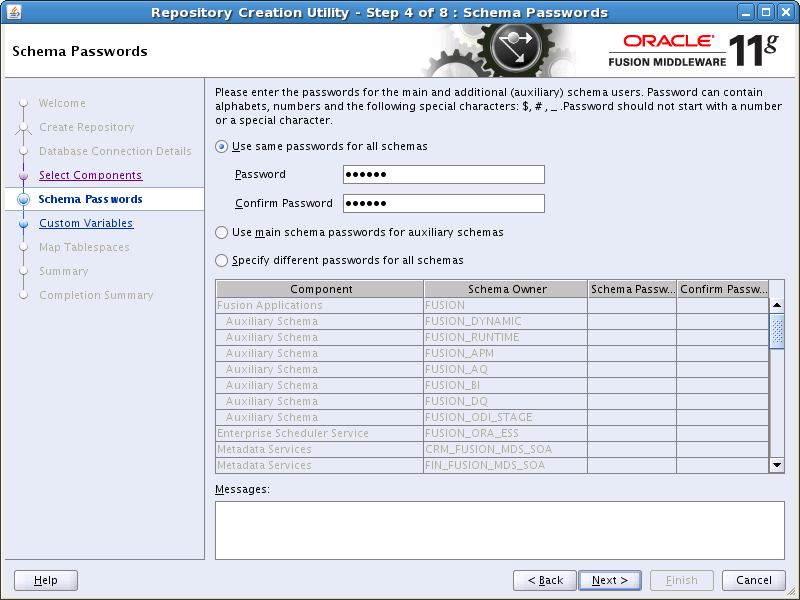Focus the Confirm Password input field
This screenshot has height=600, width=800.
pos(443,204)
